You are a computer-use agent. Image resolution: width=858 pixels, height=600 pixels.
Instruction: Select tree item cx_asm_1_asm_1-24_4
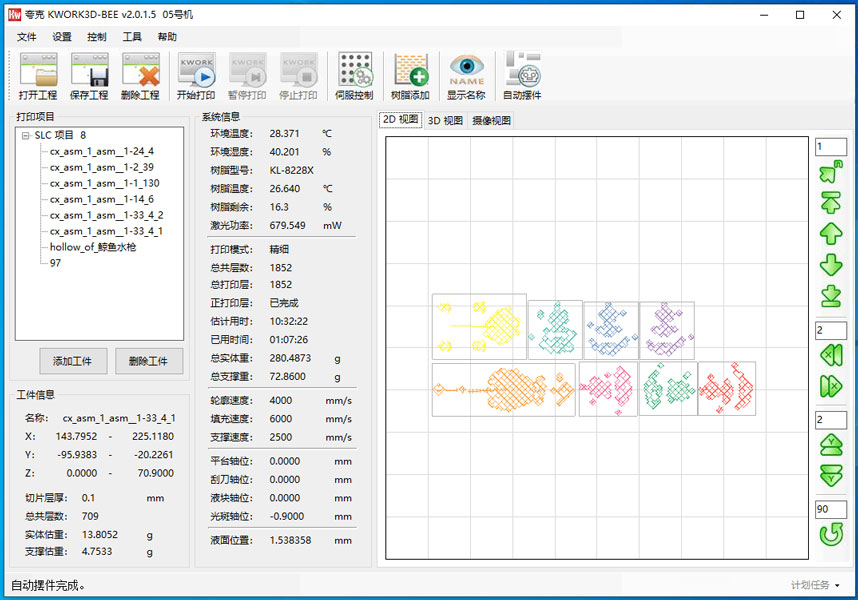click(102, 152)
